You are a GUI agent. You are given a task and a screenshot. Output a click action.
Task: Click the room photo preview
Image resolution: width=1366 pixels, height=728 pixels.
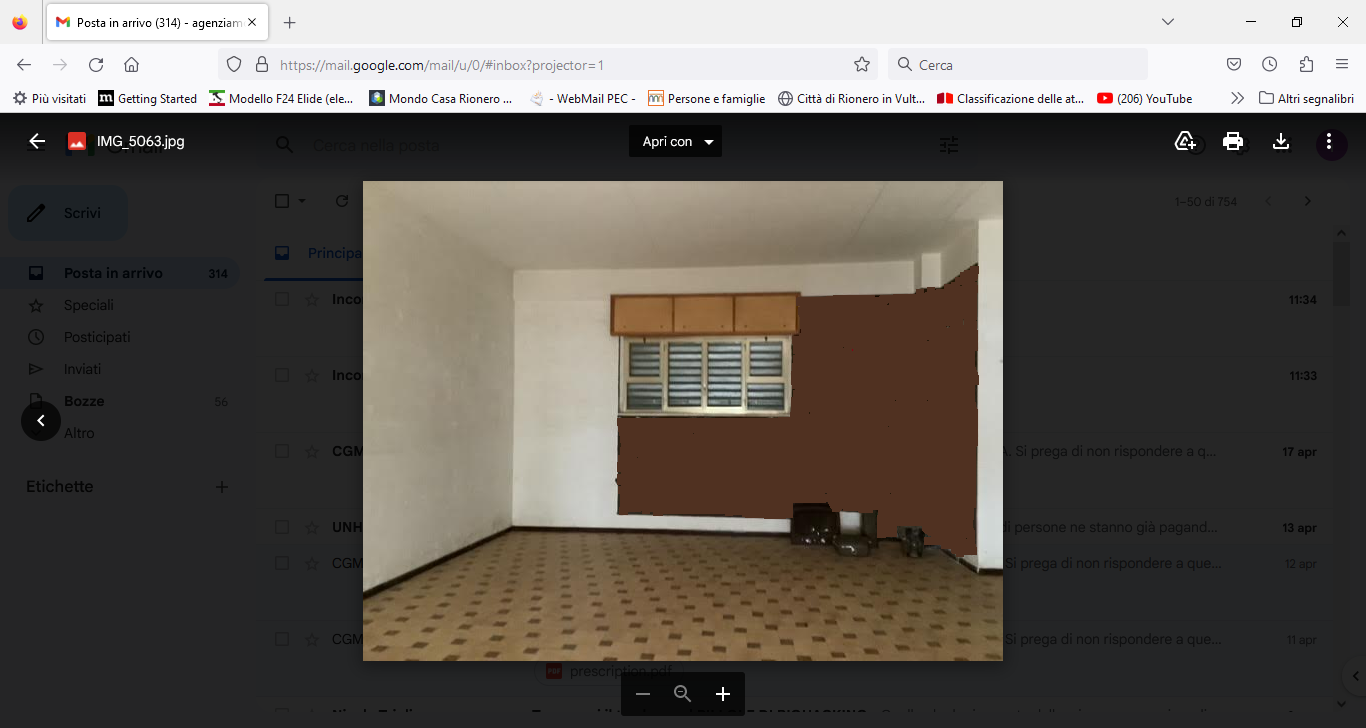coord(683,421)
